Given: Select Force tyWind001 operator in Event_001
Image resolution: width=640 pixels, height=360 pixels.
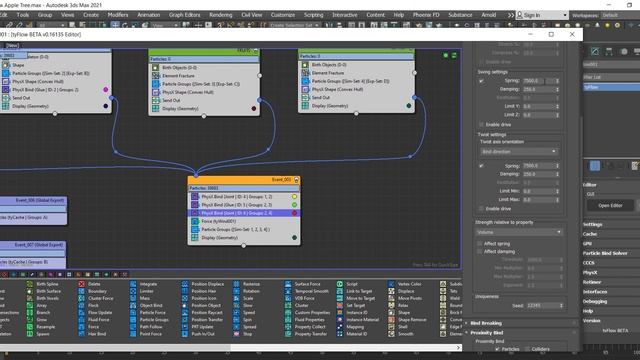Looking at the screenshot, I should coord(244,221).
